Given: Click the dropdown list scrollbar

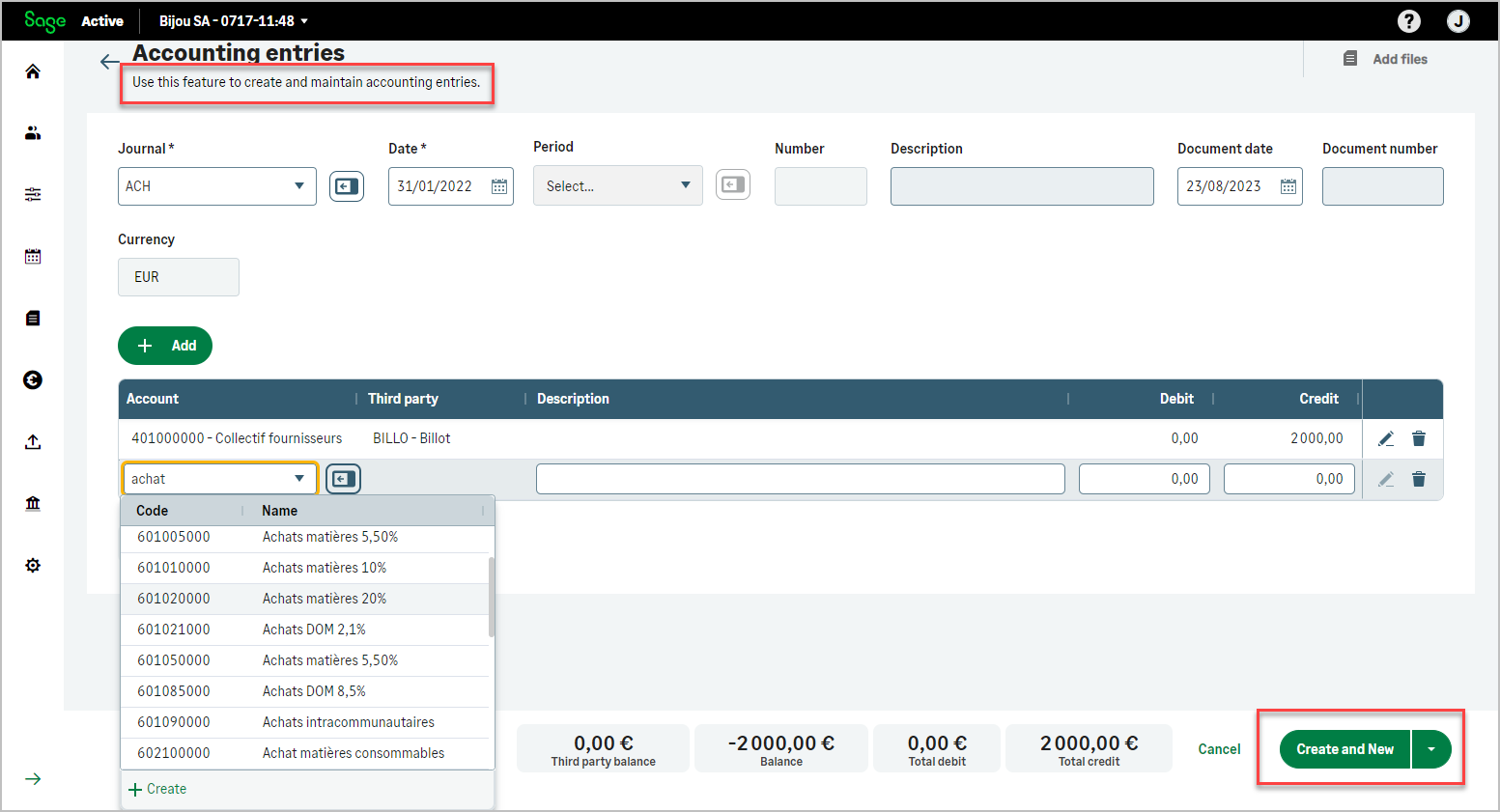Looking at the screenshot, I should coord(492,597).
